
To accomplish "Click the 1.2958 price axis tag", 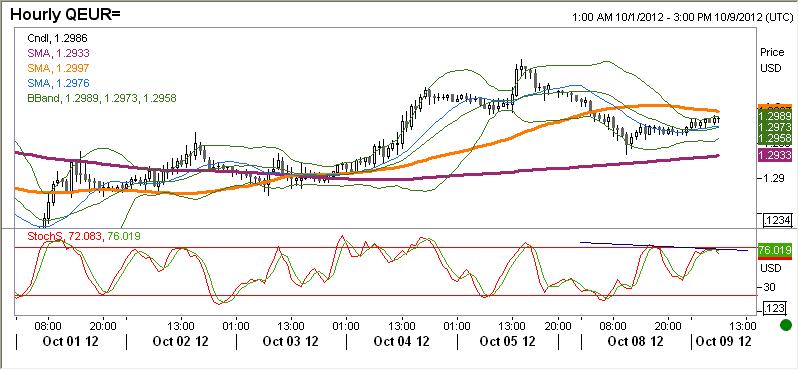I will (x=775, y=139).
